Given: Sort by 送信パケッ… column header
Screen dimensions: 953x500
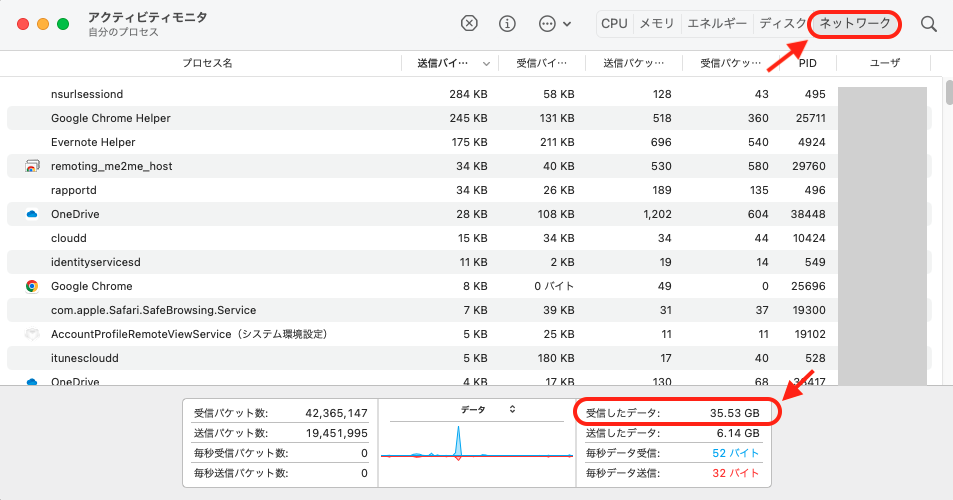Looking at the screenshot, I should pos(633,63).
